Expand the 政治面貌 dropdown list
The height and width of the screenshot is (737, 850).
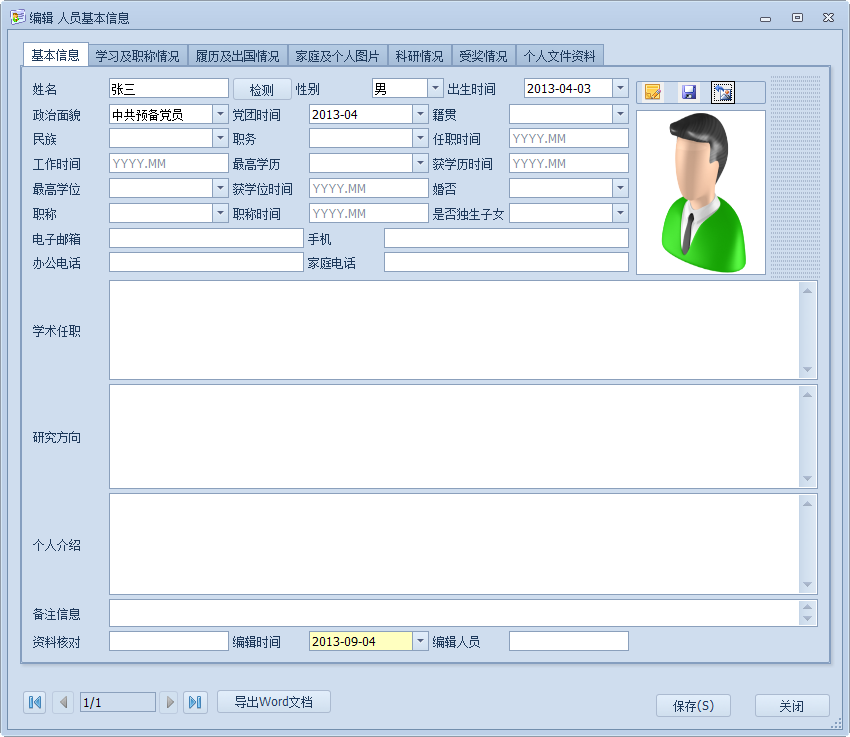[x=220, y=114]
